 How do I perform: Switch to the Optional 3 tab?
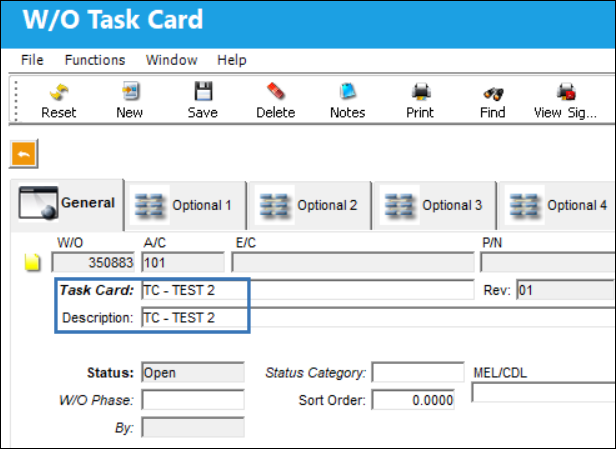[434, 205]
